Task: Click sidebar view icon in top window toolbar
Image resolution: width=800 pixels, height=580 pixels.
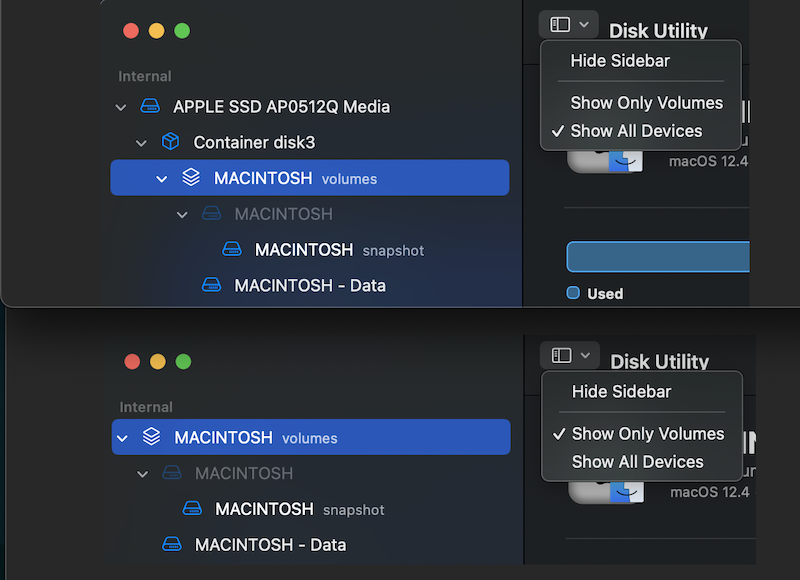Action: (x=560, y=24)
